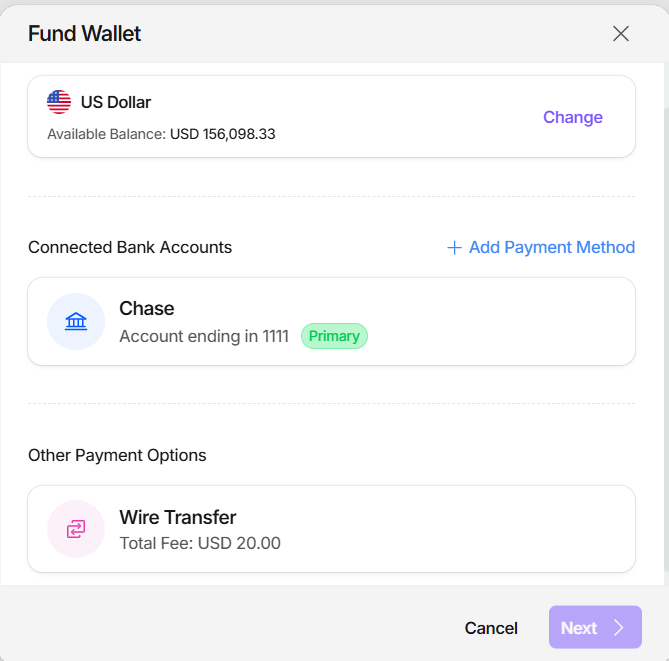
Task: Click the Change currency link
Action: tap(573, 117)
